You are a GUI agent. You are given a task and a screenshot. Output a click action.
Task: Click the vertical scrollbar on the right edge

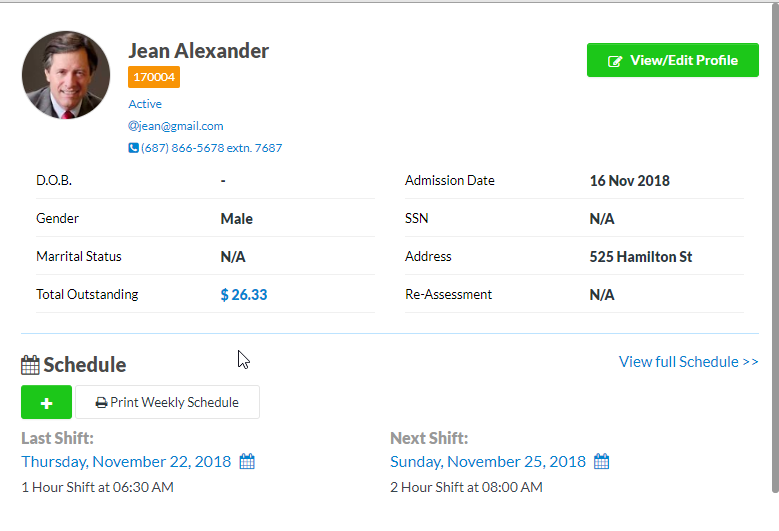[x=774, y=250]
